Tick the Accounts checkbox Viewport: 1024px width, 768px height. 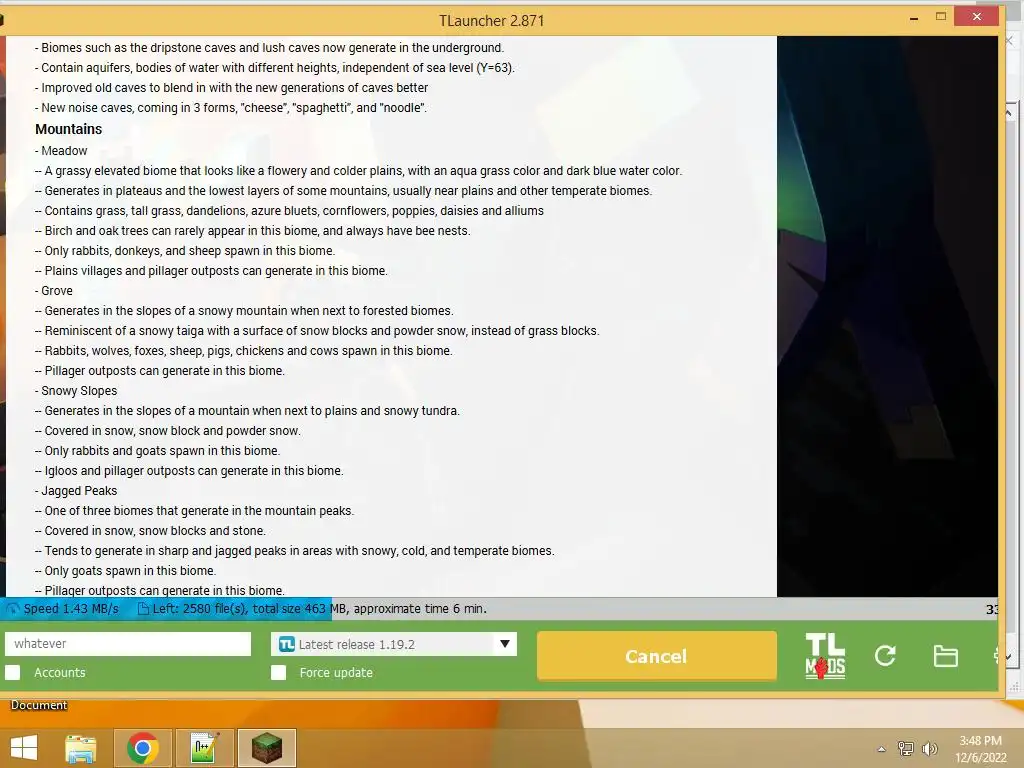click(12, 673)
